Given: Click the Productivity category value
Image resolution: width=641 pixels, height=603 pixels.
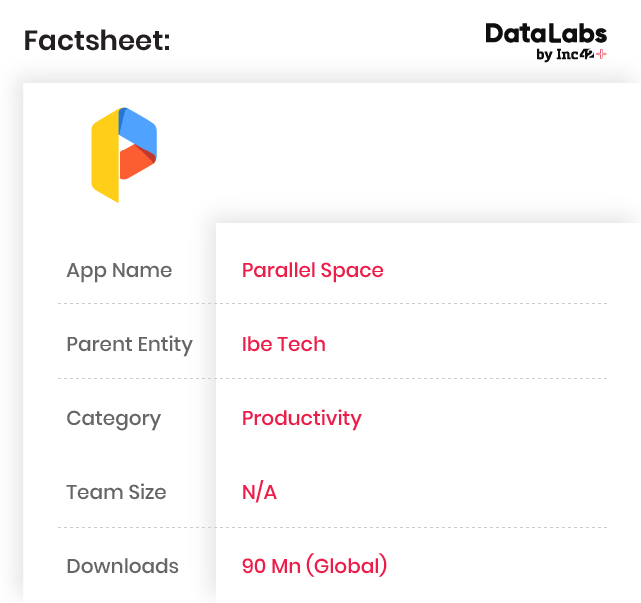Looking at the screenshot, I should pos(301,418).
